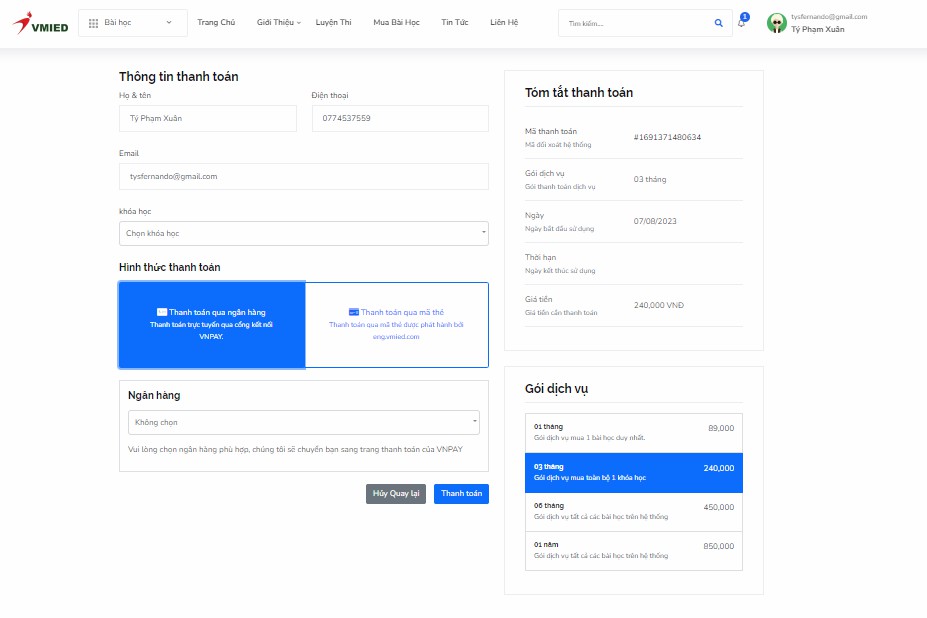Click the date 07/08/2023
This screenshot has width=927, height=618.
(655, 221)
